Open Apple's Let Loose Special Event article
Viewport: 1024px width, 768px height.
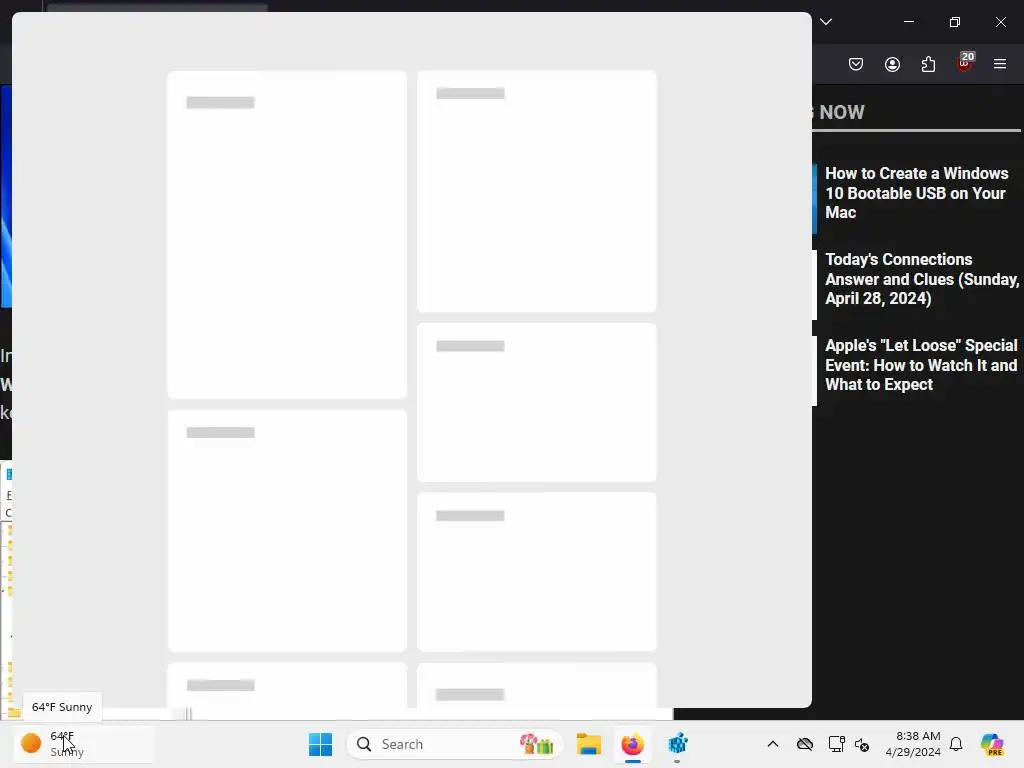coord(921,365)
